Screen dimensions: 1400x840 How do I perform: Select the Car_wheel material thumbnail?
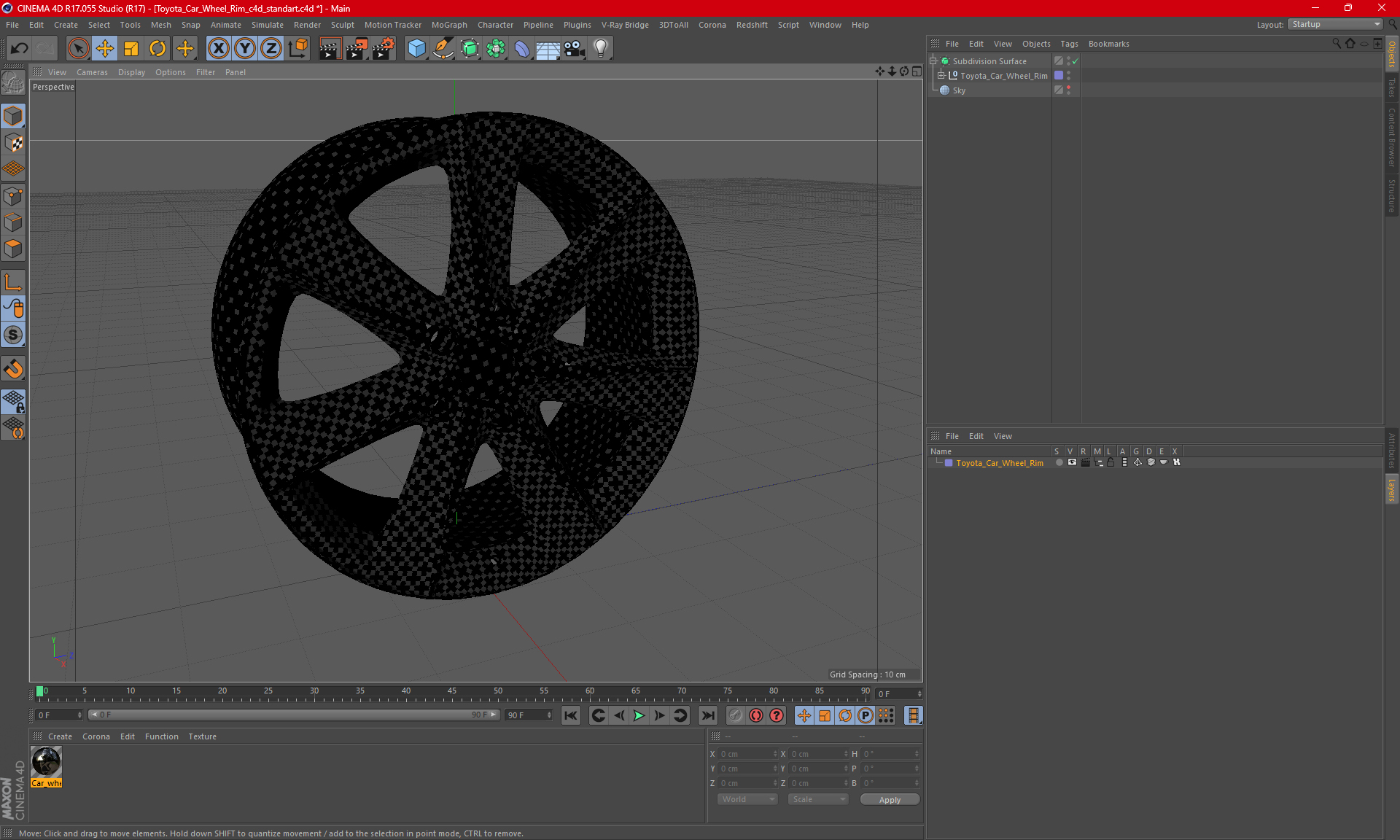pos(46,763)
